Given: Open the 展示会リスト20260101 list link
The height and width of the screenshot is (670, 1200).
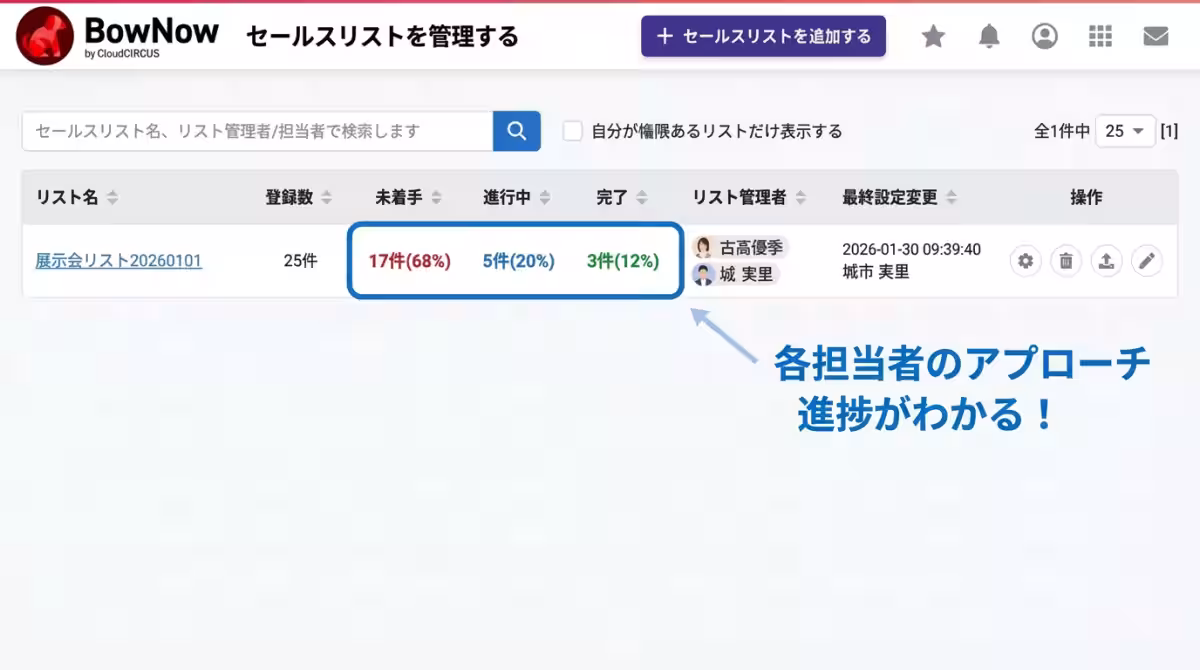Looking at the screenshot, I should click(x=118, y=261).
